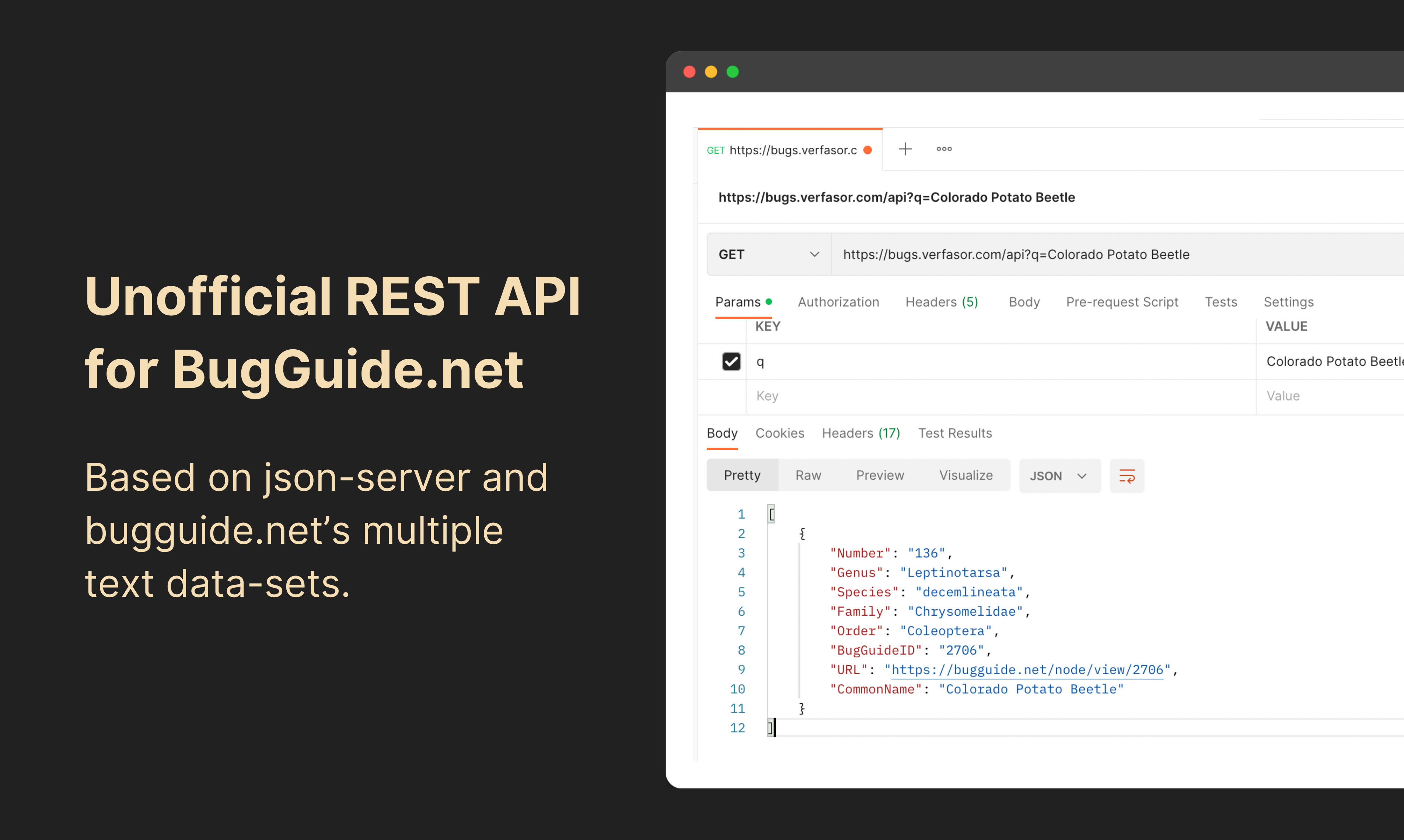Viewport: 1404px width, 840px height.
Task: View response Headers (17) tab
Action: click(x=860, y=433)
